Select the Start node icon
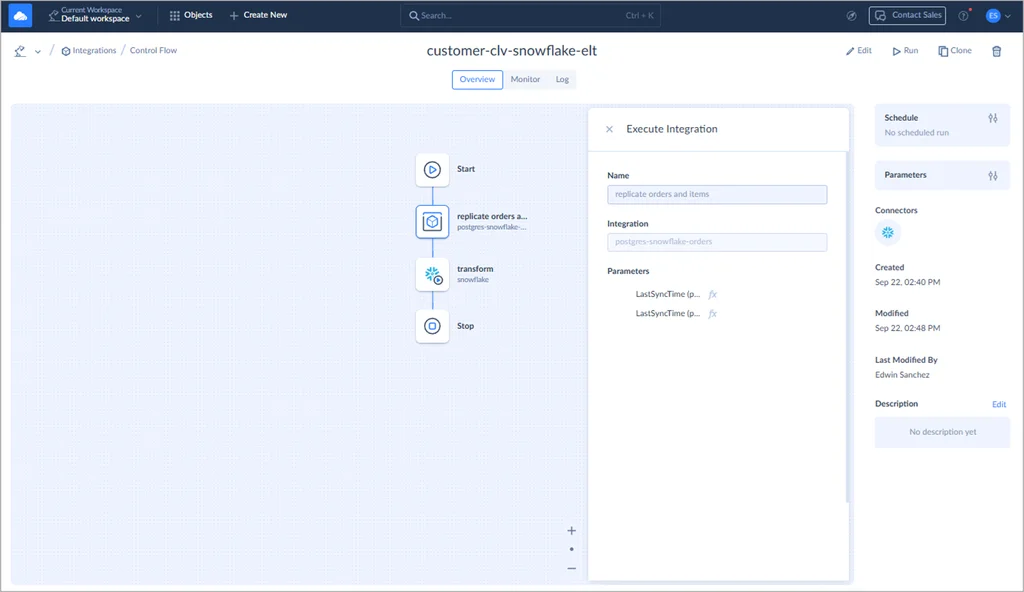Screen dimensions: 1024x592 click(432, 170)
